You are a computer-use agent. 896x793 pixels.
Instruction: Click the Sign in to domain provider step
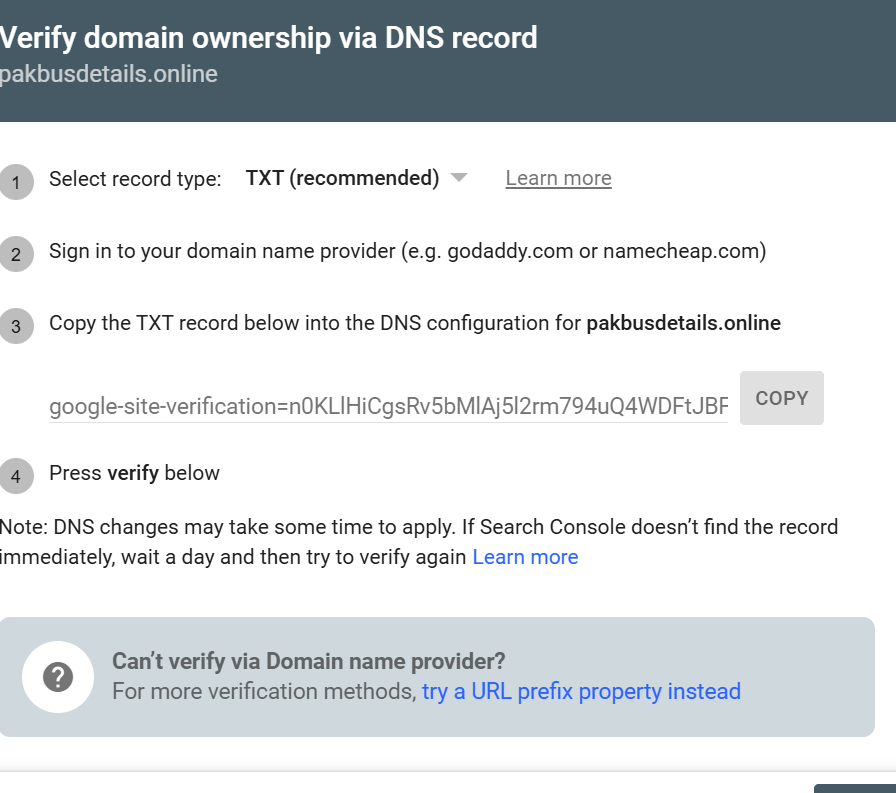(x=407, y=251)
